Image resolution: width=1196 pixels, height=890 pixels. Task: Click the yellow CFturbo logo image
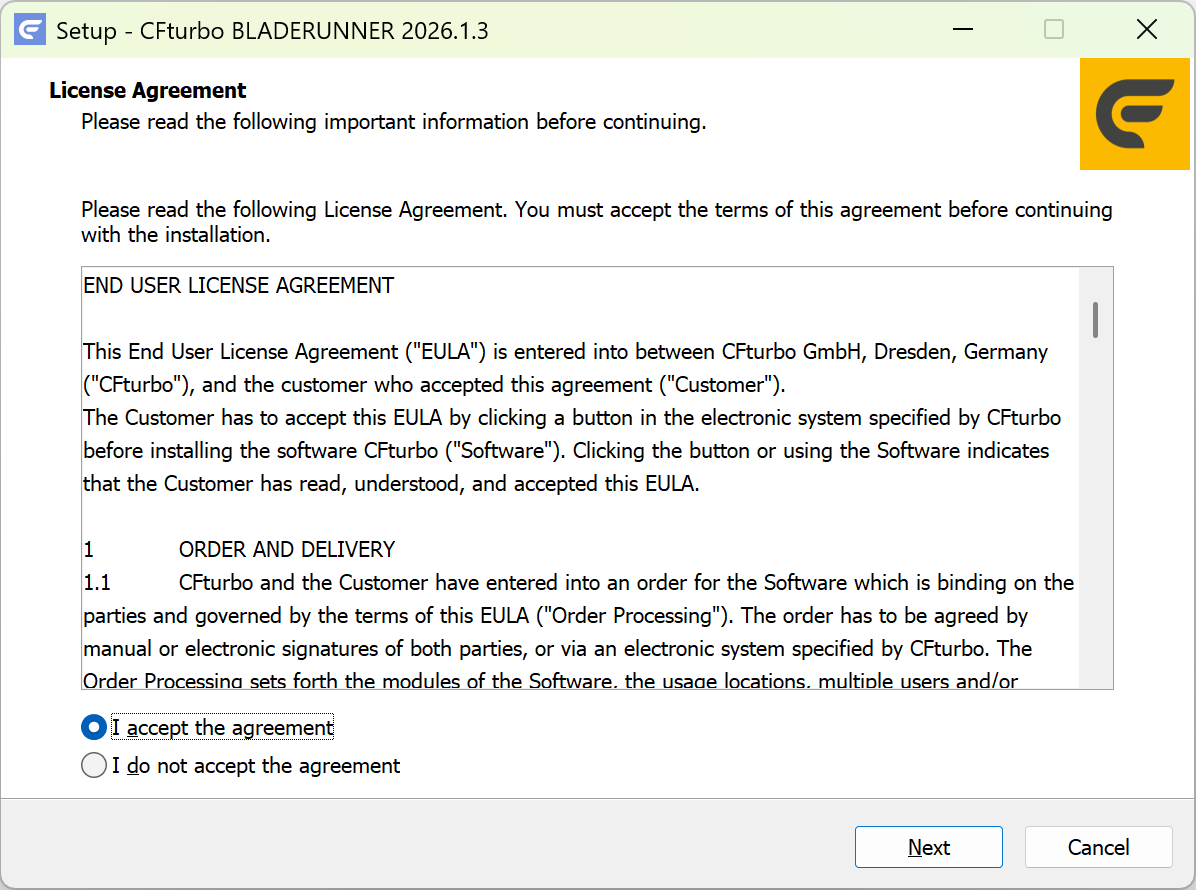[x=1134, y=114]
